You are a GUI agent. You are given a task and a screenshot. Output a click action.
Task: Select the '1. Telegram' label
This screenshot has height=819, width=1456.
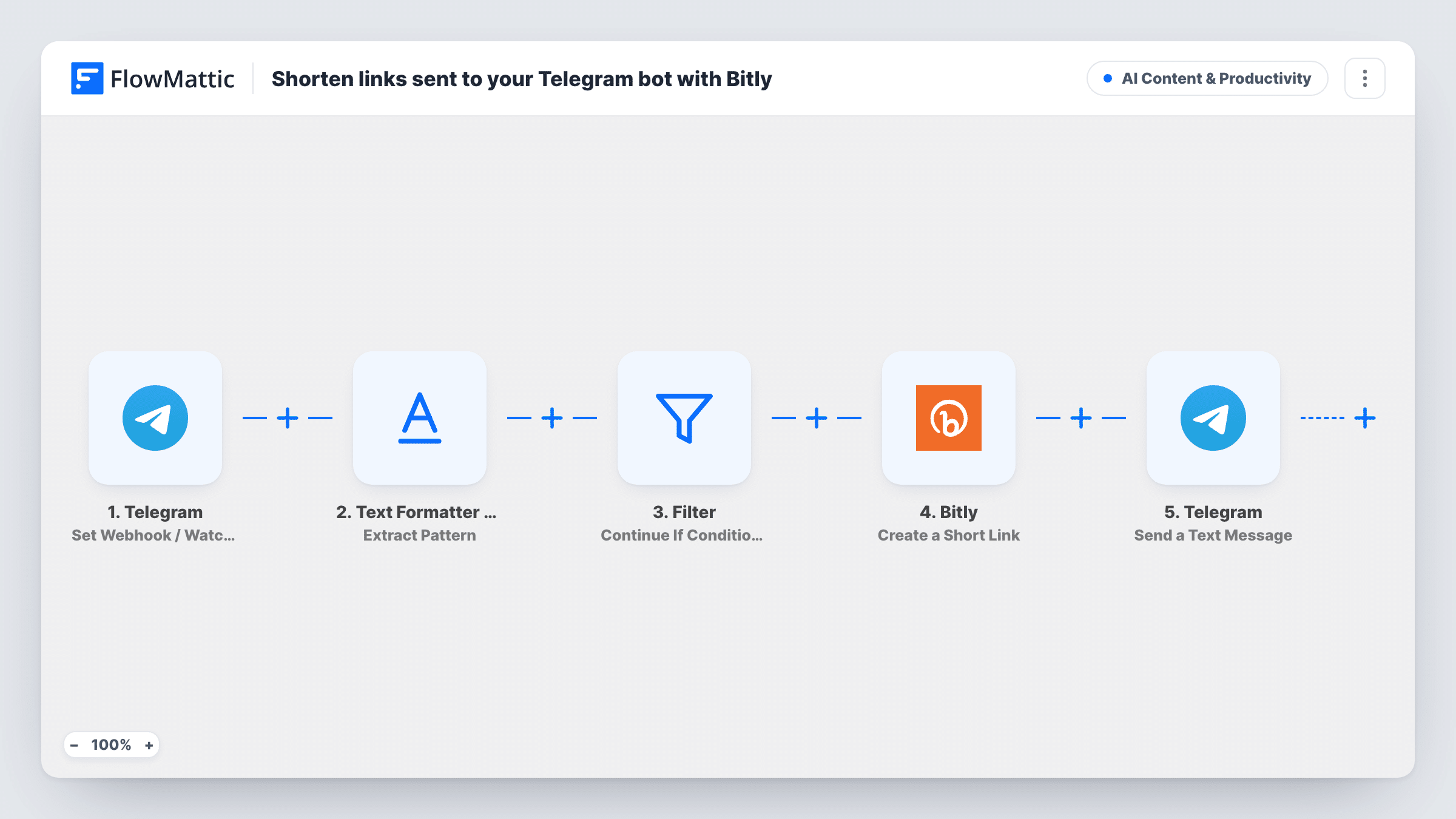(155, 512)
